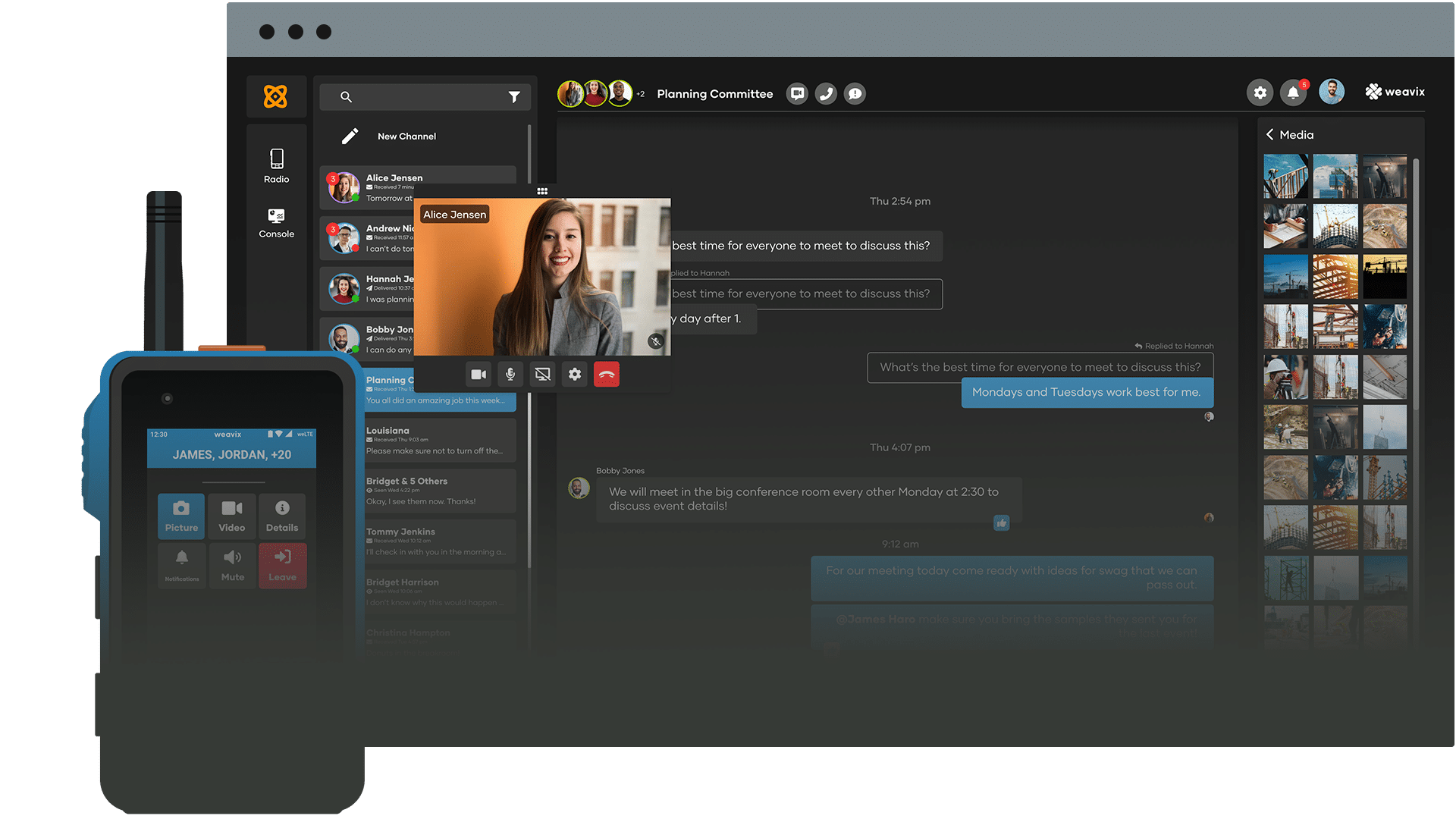The width and height of the screenshot is (1456, 819).
Task: Start a video meeting from the channel header
Action: (797, 93)
